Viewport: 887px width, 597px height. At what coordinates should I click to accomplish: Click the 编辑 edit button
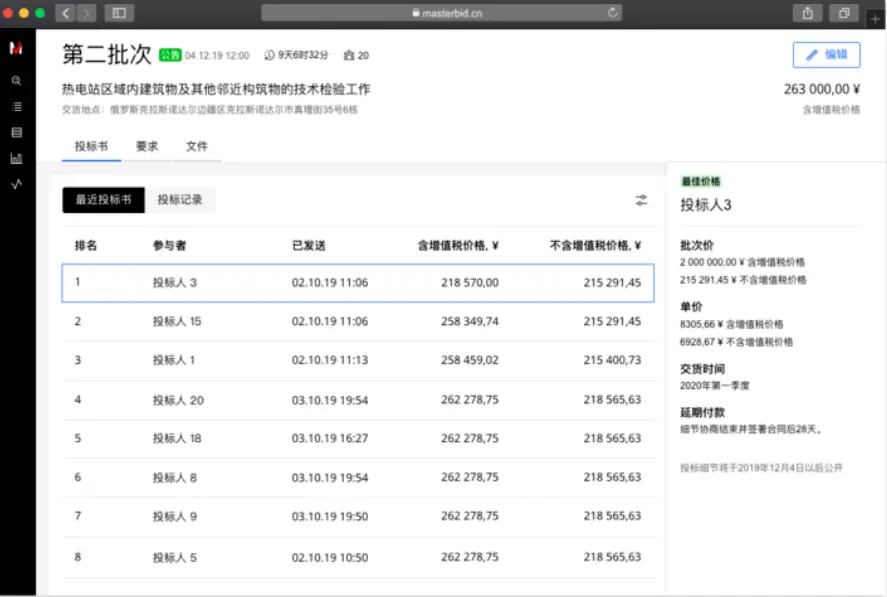click(826, 55)
